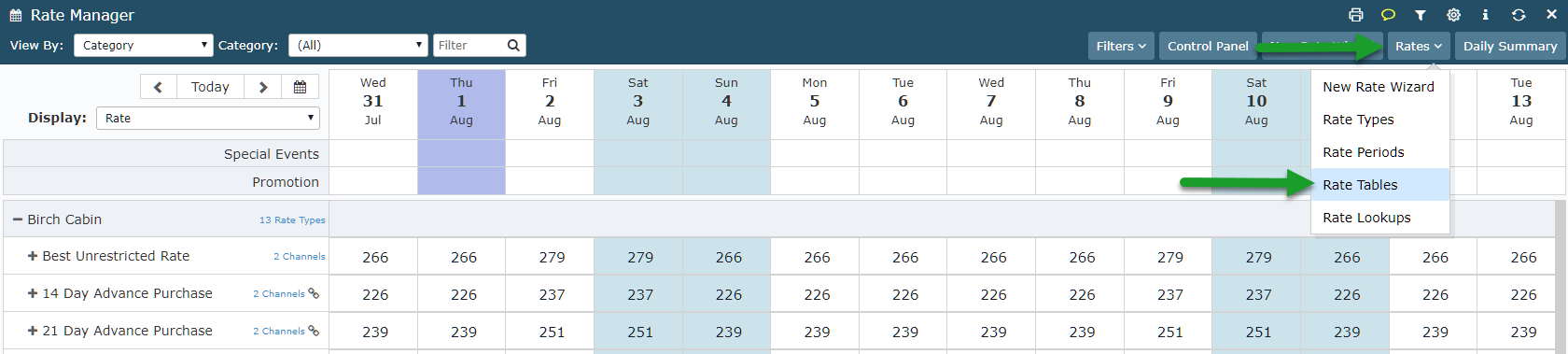Open the calendar date picker icon
The width and height of the screenshot is (1568, 354).
tap(300, 87)
